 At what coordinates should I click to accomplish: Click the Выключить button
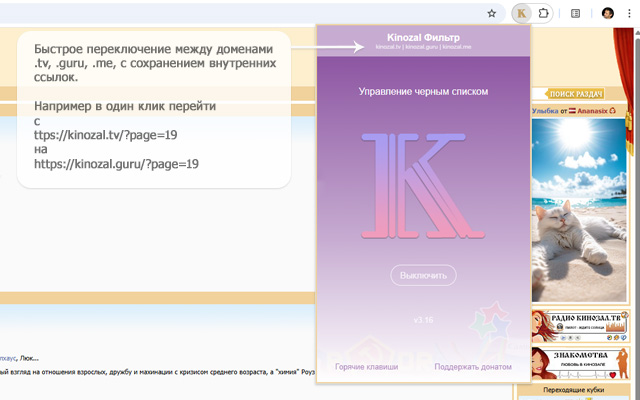[423, 276]
